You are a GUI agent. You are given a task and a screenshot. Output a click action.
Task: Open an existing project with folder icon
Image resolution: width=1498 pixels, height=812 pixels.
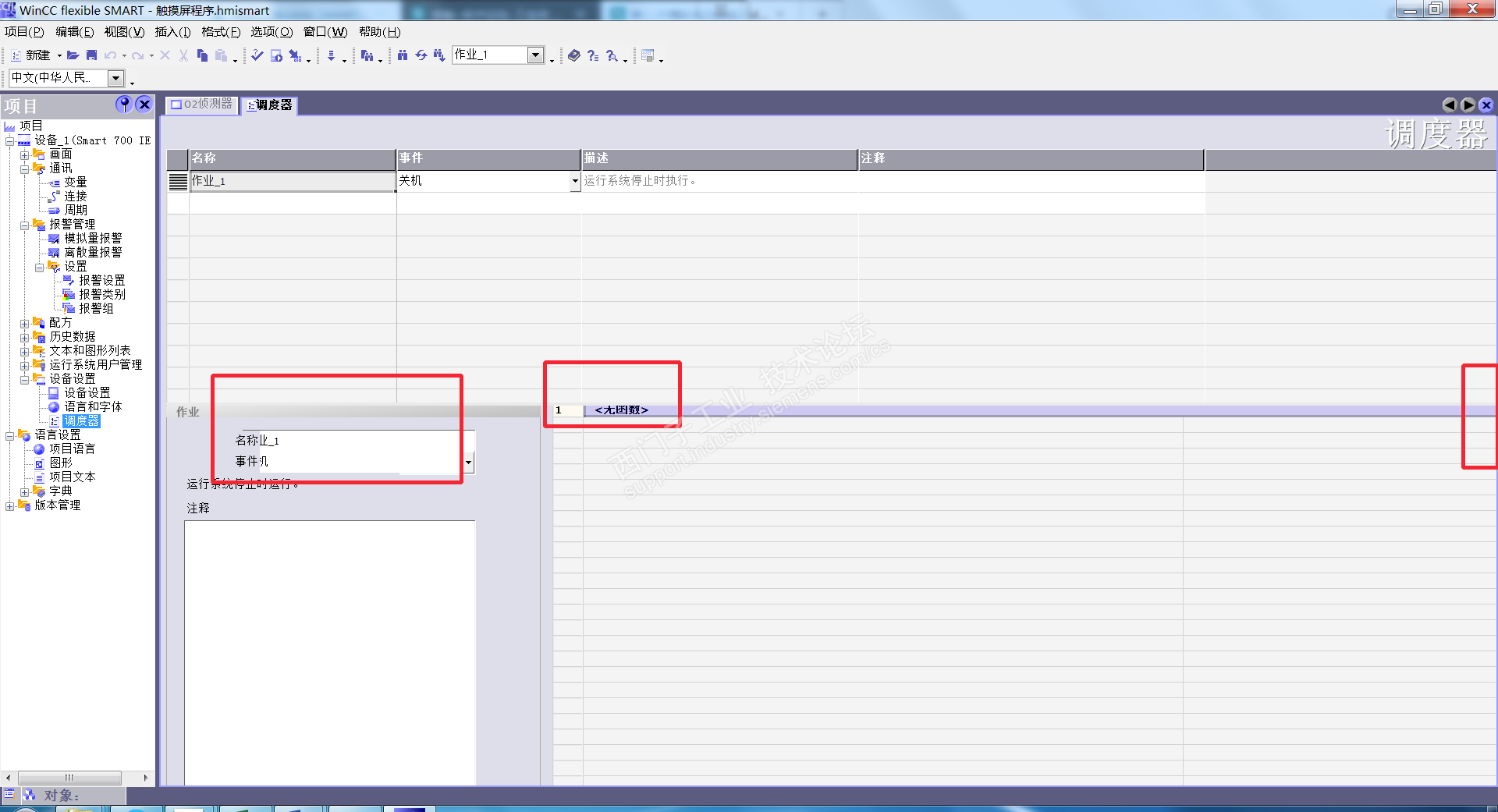[73, 55]
